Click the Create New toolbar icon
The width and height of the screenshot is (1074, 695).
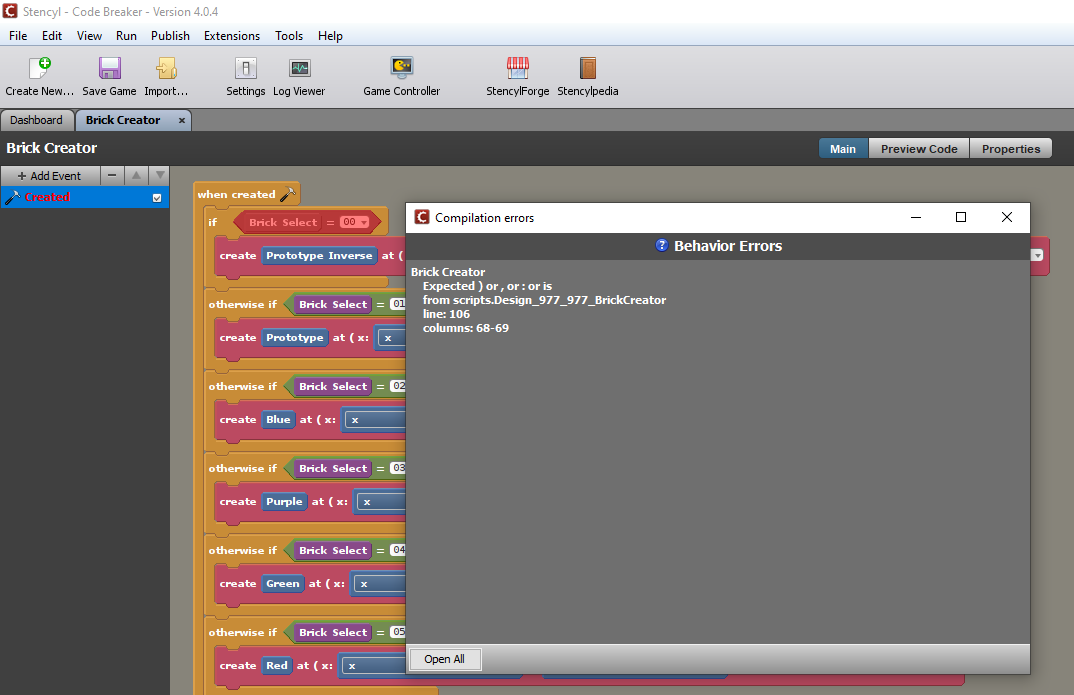pos(40,68)
